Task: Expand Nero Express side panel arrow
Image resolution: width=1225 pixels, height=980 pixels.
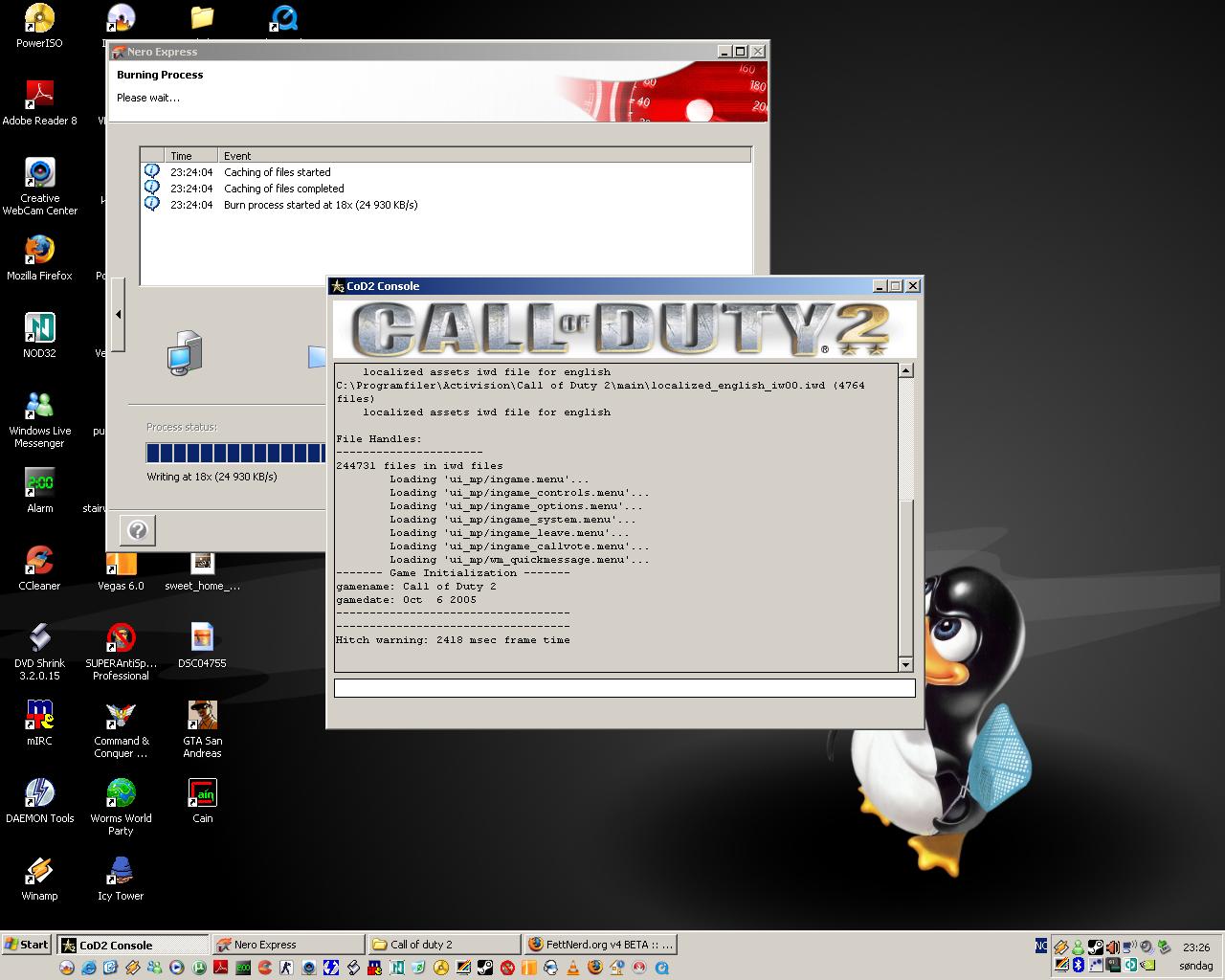Action: (x=118, y=314)
